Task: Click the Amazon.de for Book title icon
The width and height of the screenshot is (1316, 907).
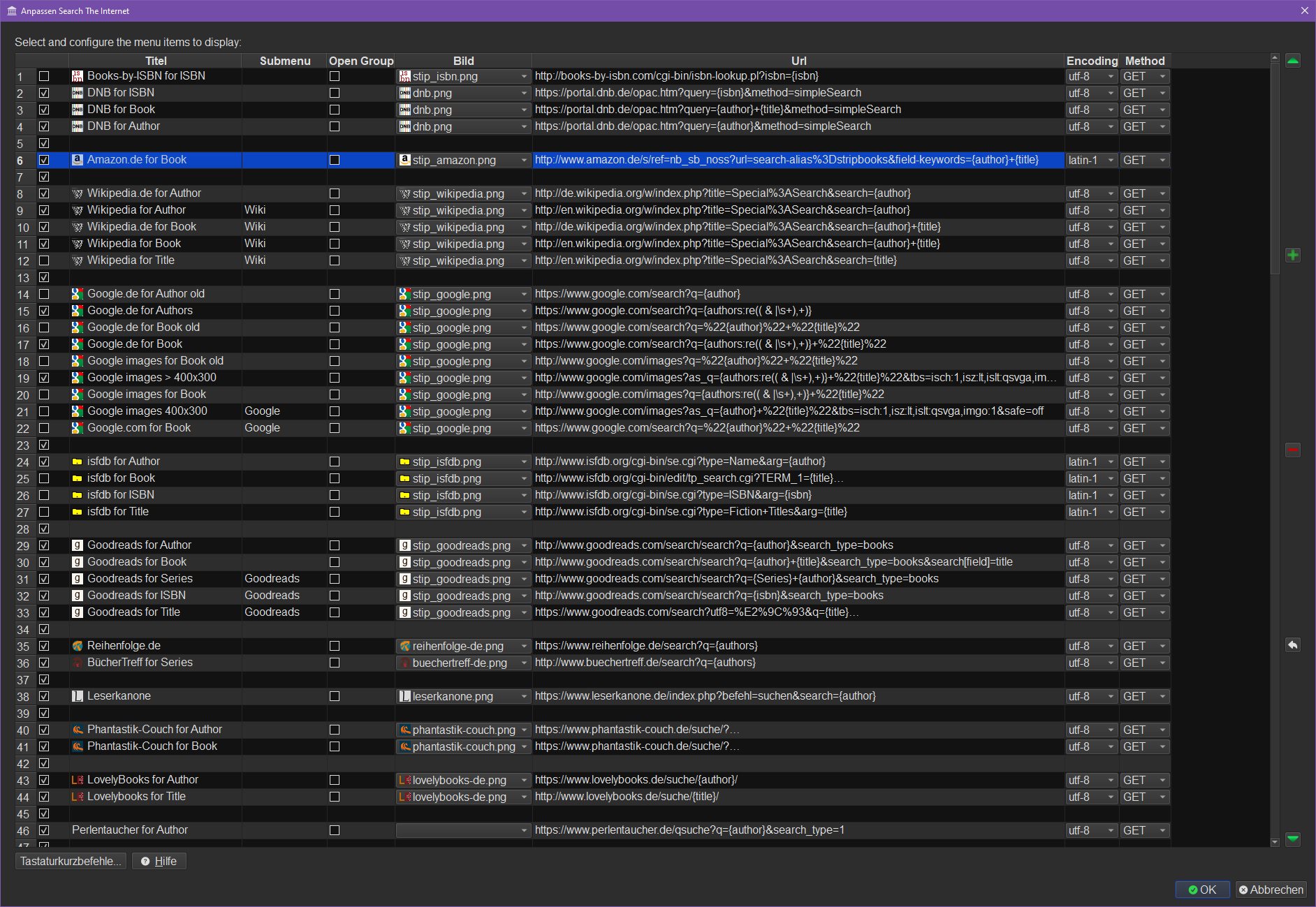Action: 78,160
